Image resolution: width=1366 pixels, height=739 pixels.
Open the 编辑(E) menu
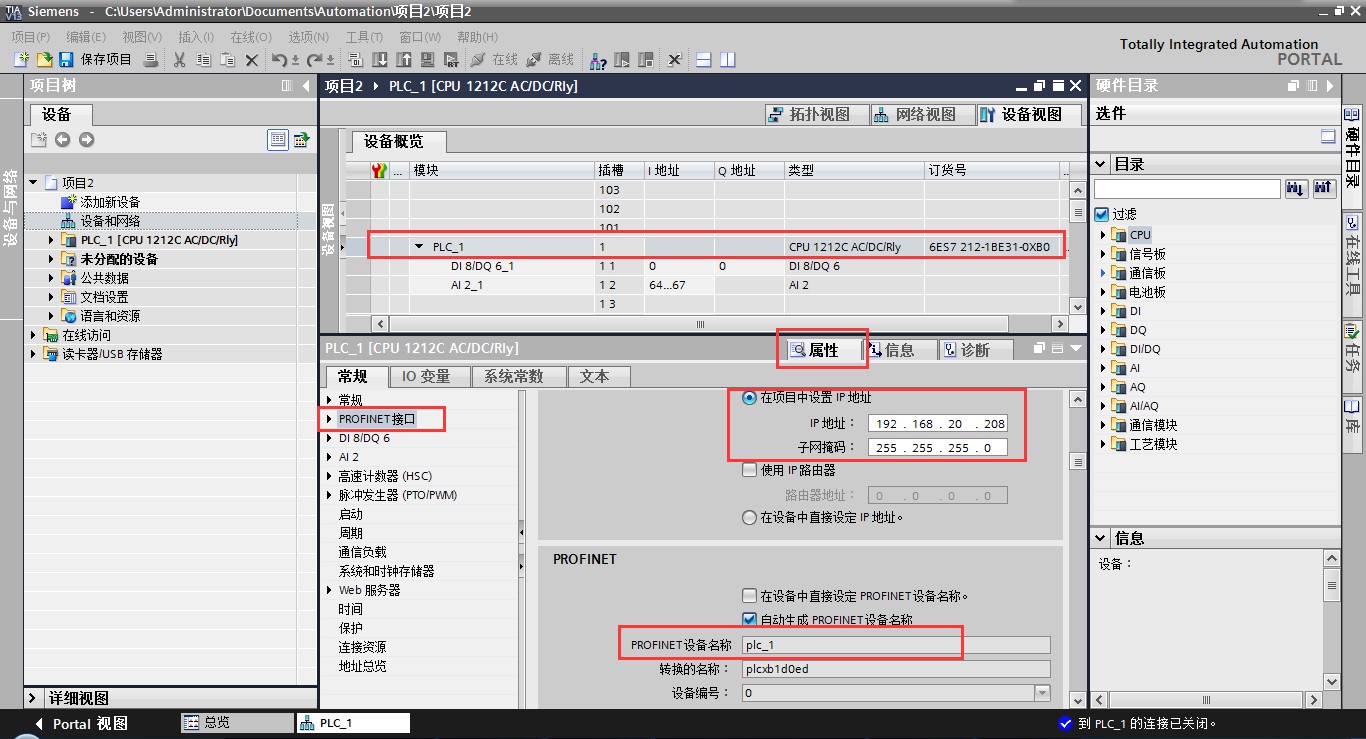[x=86, y=37]
